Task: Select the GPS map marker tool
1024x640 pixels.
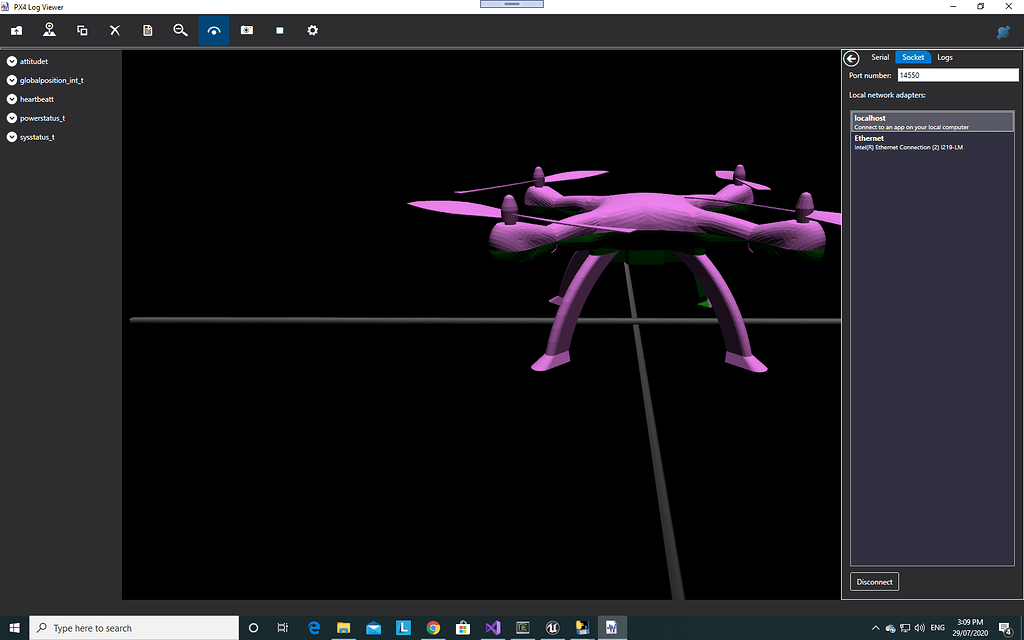Action: point(49,30)
